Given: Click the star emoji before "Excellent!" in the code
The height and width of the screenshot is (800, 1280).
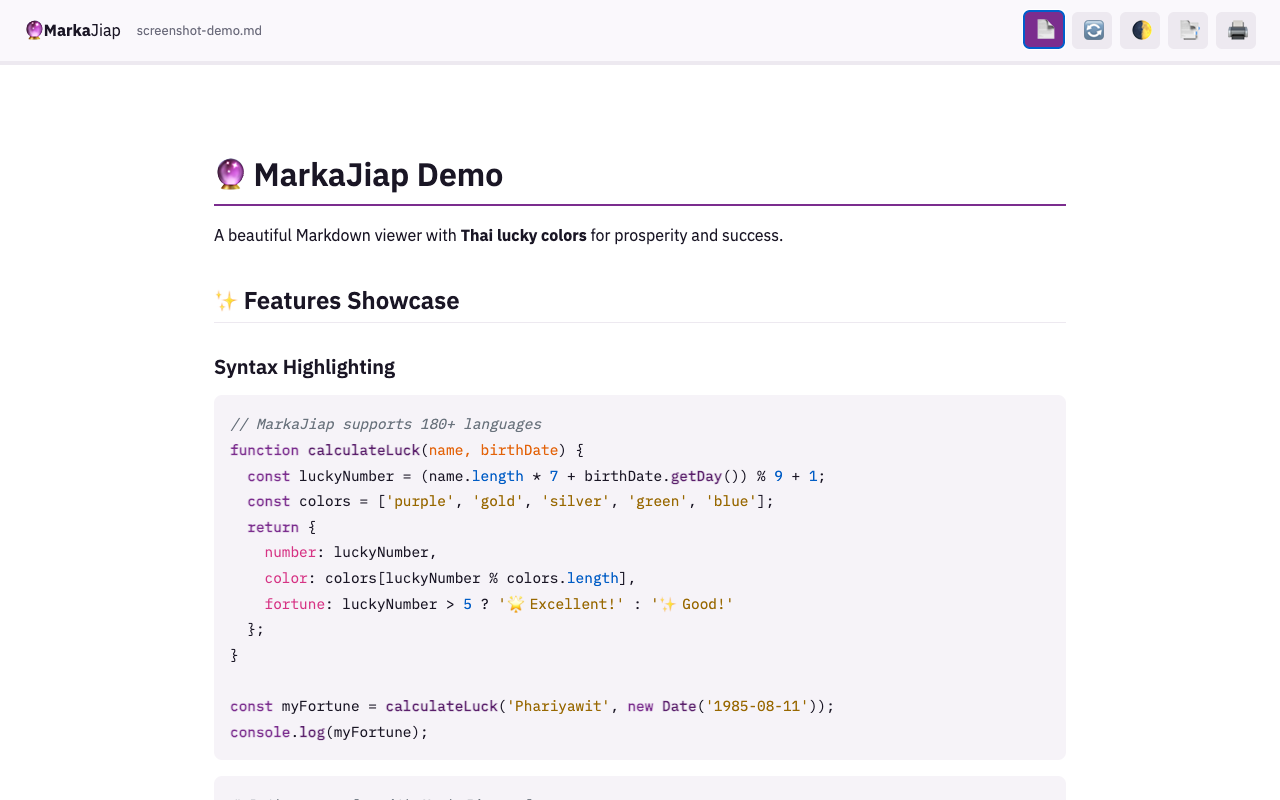Looking at the screenshot, I should pyautogui.click(x=516, y=604).
